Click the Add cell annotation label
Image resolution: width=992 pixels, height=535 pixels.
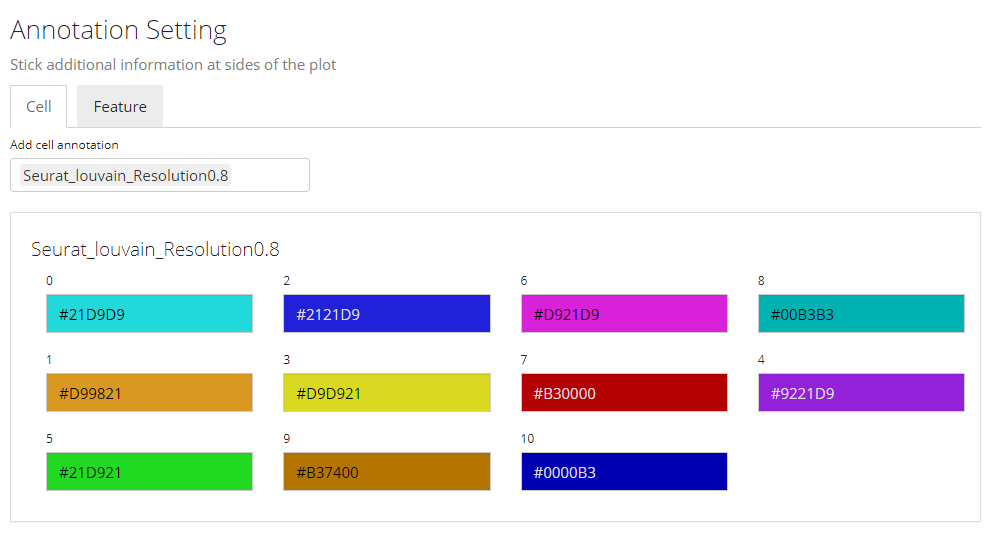click(x=64, y=145)
